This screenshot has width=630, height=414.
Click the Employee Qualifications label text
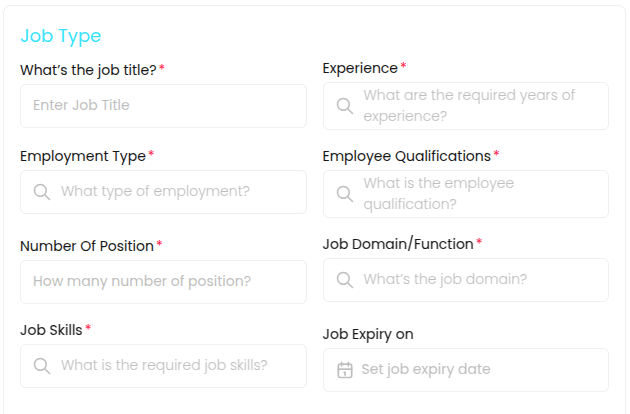tap(406, 156)
